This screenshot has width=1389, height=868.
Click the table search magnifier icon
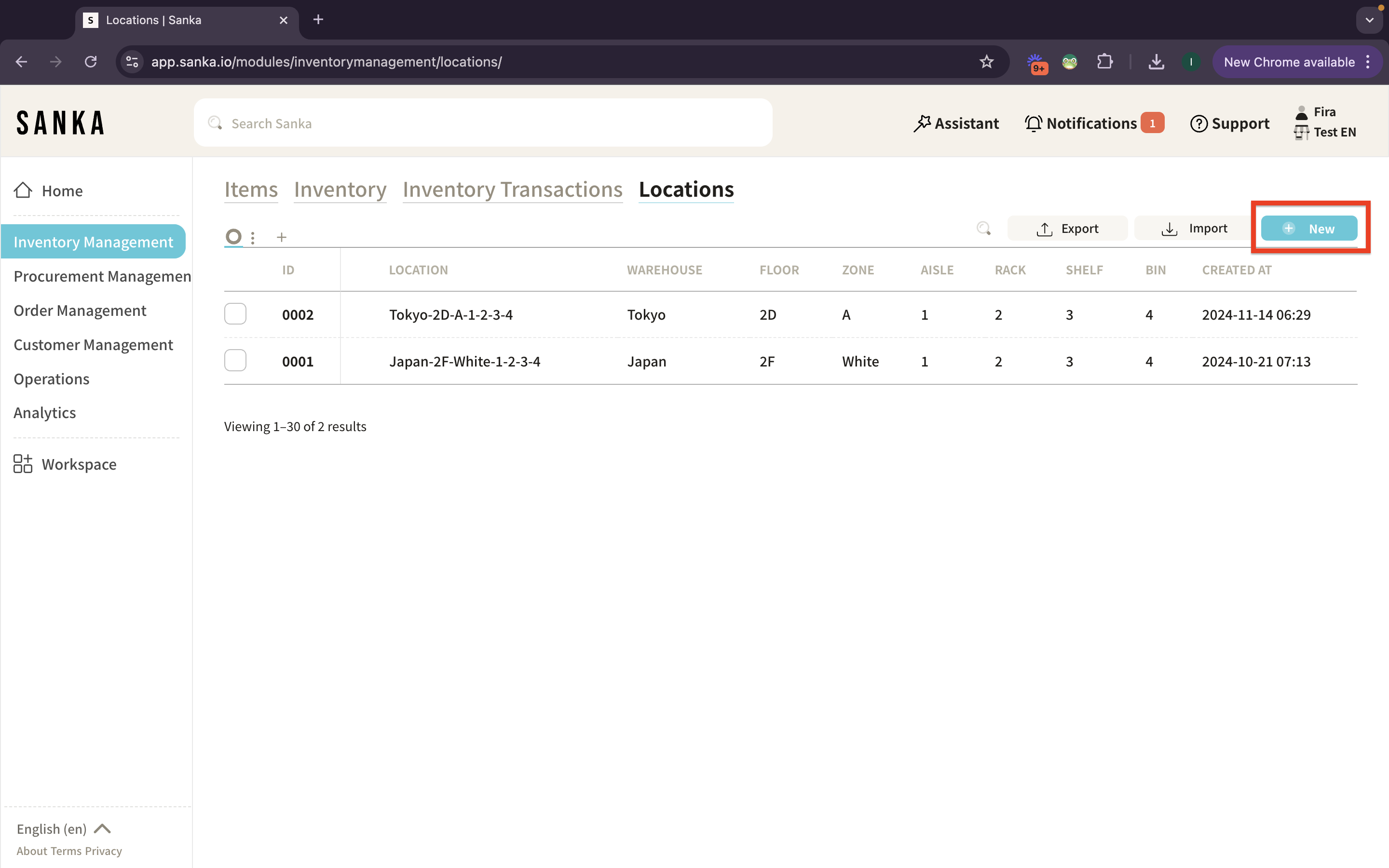983,229
